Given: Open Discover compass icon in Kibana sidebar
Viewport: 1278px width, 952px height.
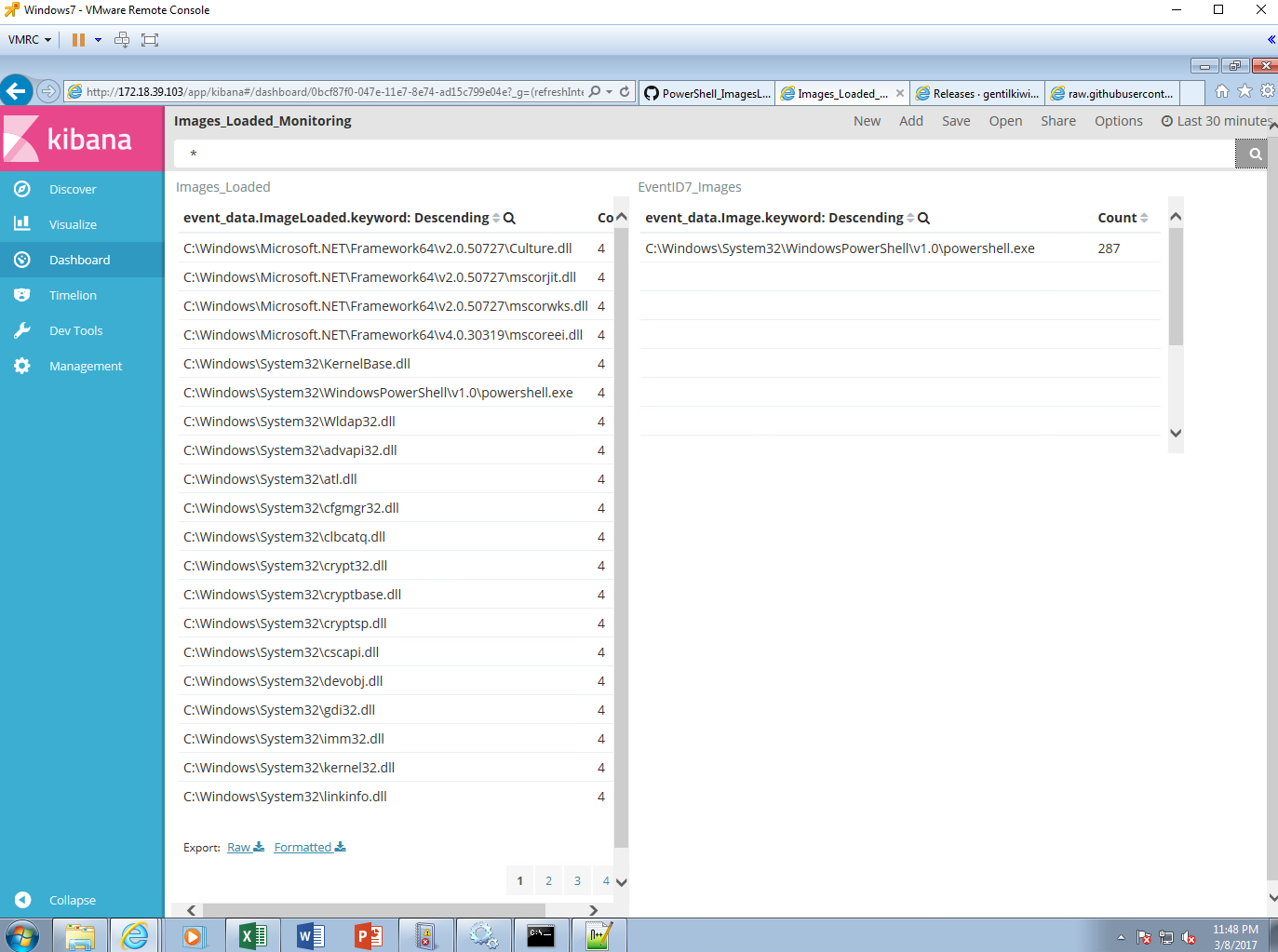Looking at the screenshot, I should point(22,189).
